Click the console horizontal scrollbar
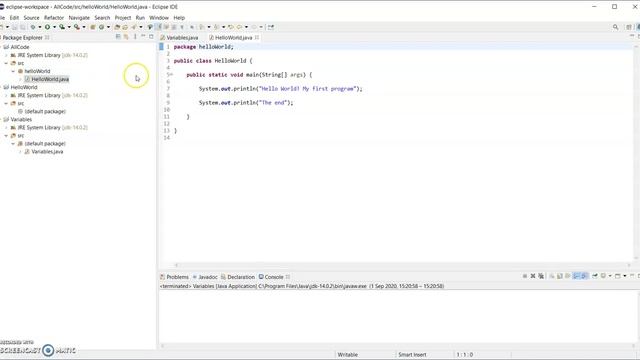Viewport: 640px width, 360px height. (398, 346)
